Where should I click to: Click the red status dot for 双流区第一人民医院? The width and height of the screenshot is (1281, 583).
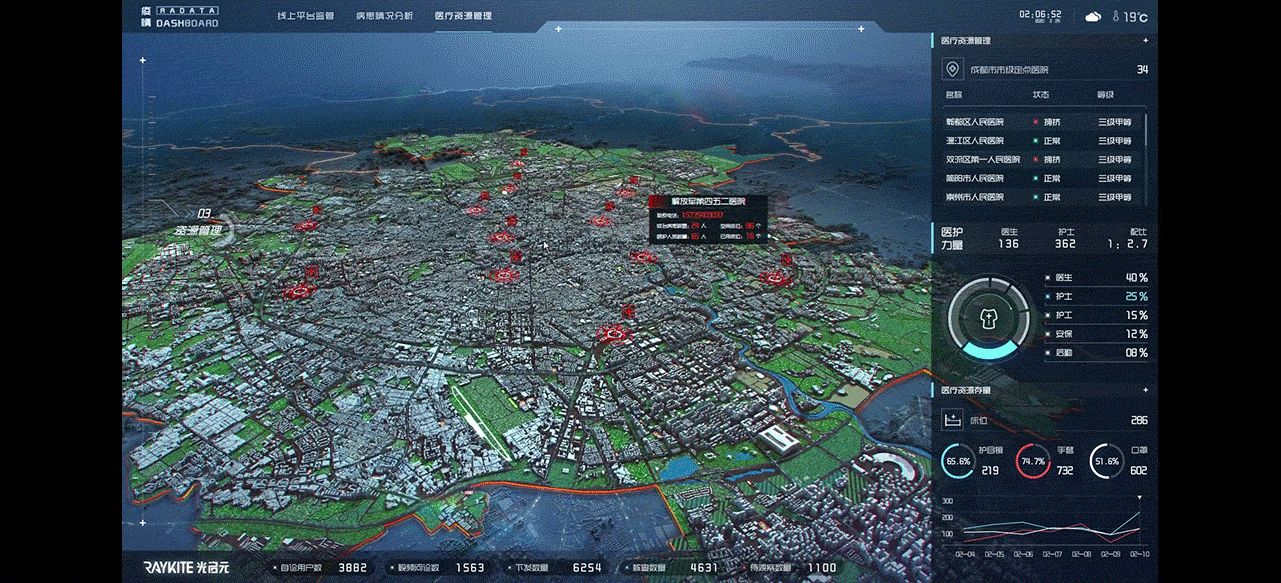tap(1034, 160)
